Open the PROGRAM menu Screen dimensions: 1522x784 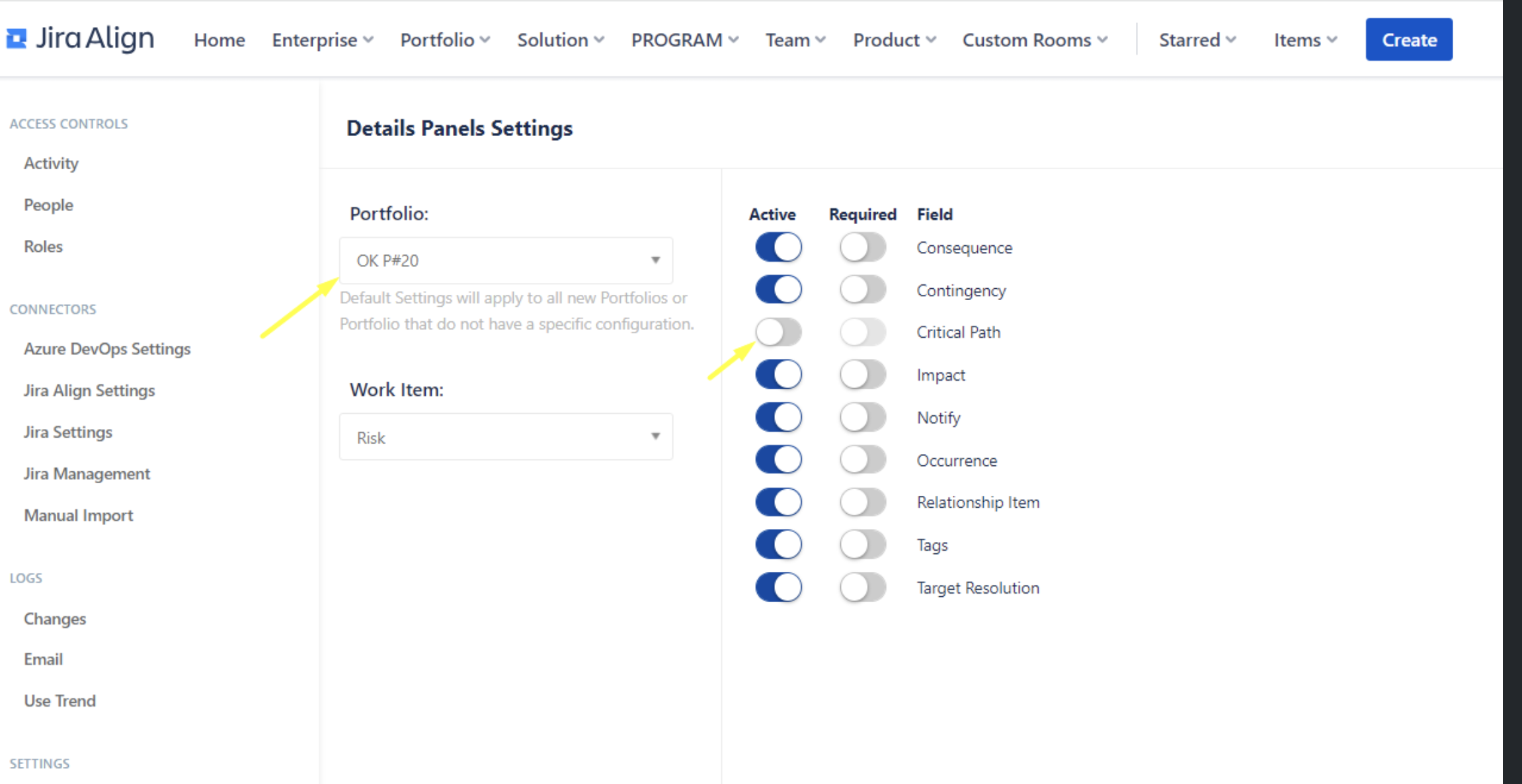click(x=684, y=40)
